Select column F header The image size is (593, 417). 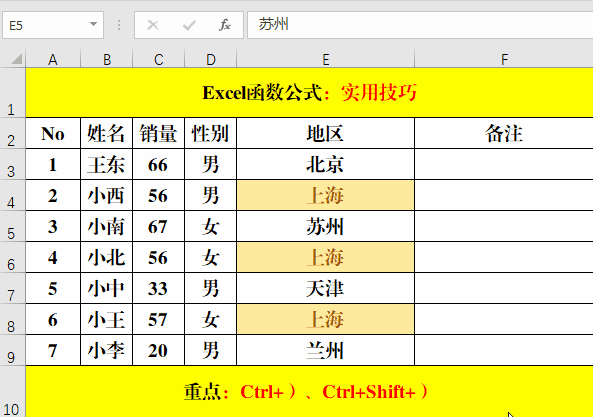point(504,59)
